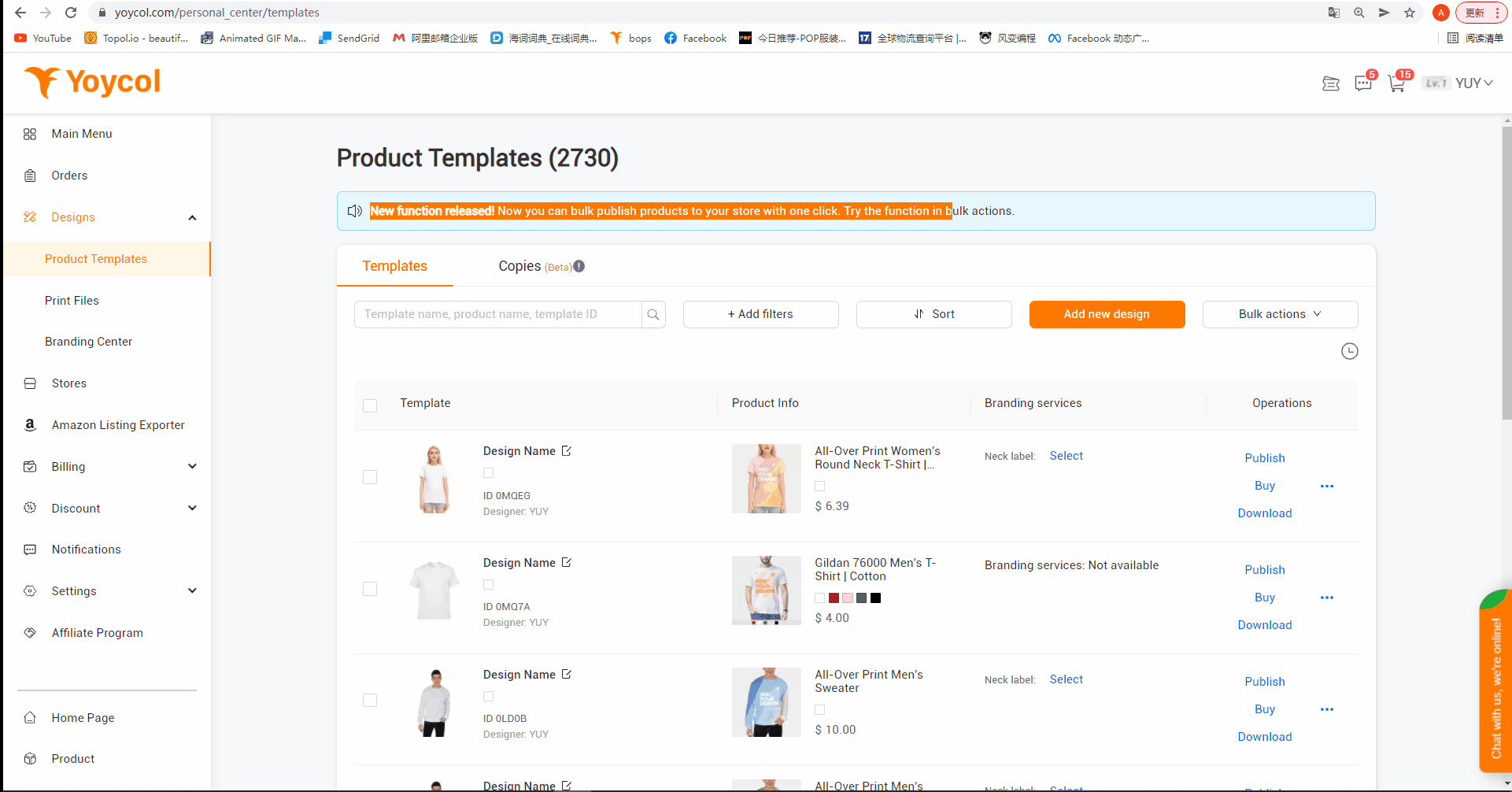Open the messages icon with badge 5
The image size is (1512, 792).
pyautogui.click(x=1364, y=83)
